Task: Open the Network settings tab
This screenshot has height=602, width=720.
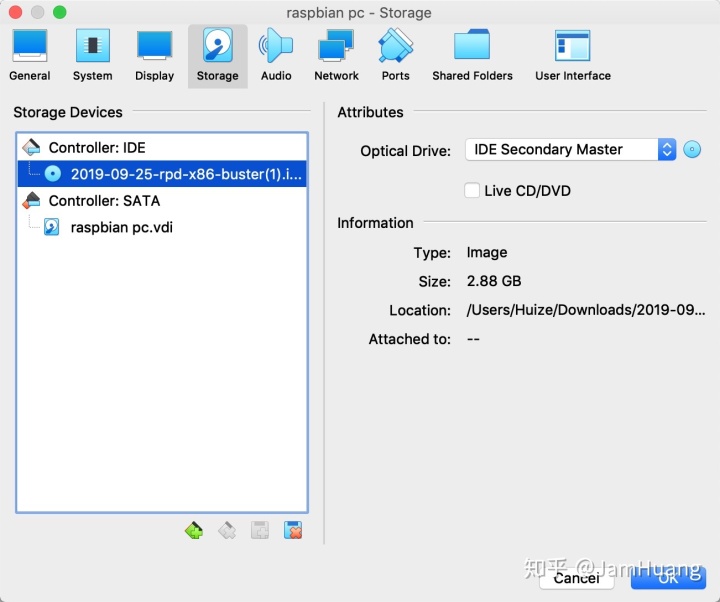Action: (336, 56)
